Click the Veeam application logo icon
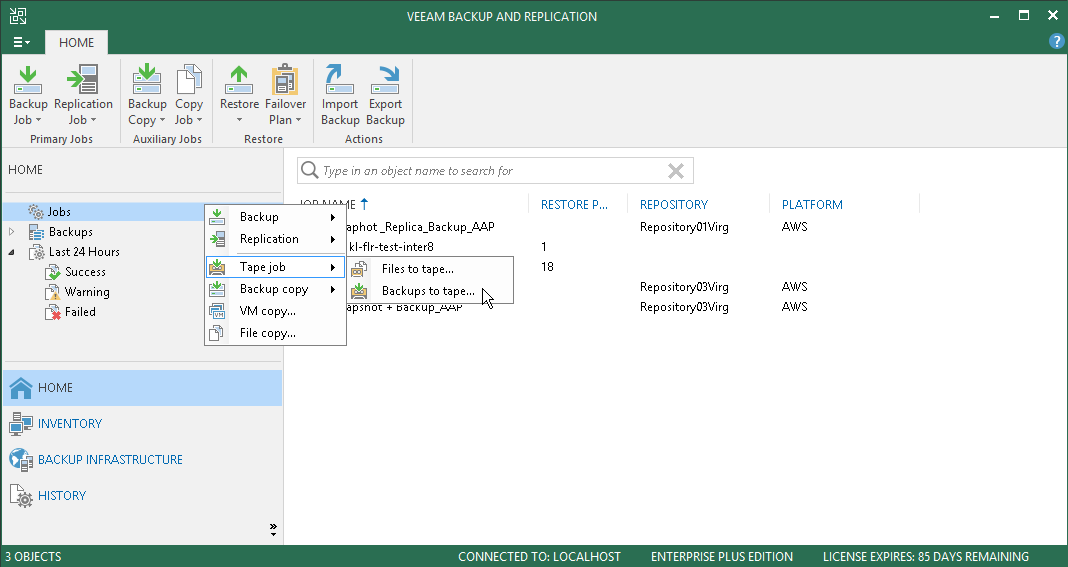 click(x=18, y=16)
